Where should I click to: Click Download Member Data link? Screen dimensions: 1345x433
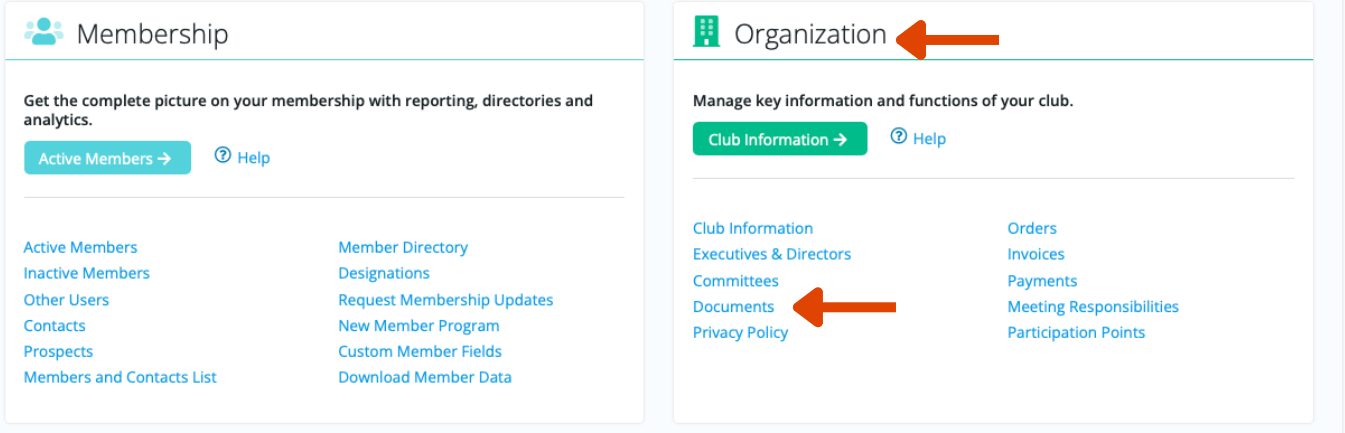pyautogui.click(x=425, y=377)
